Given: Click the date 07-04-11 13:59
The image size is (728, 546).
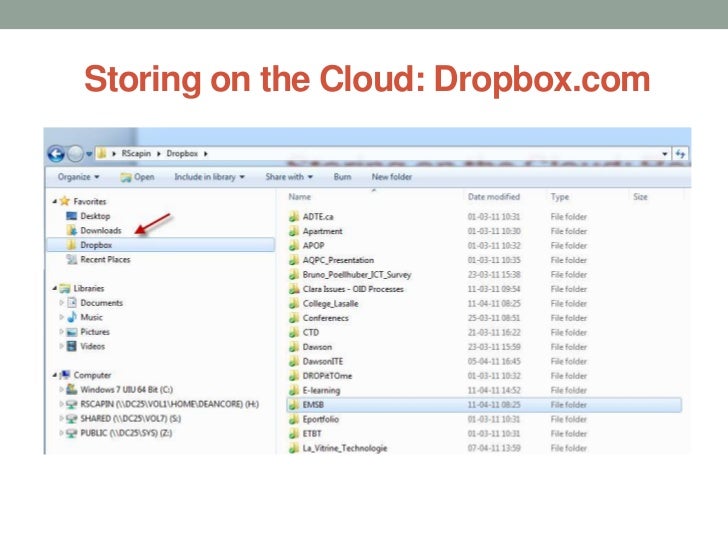Looking at the screenshot, I should tap(494, 448).
